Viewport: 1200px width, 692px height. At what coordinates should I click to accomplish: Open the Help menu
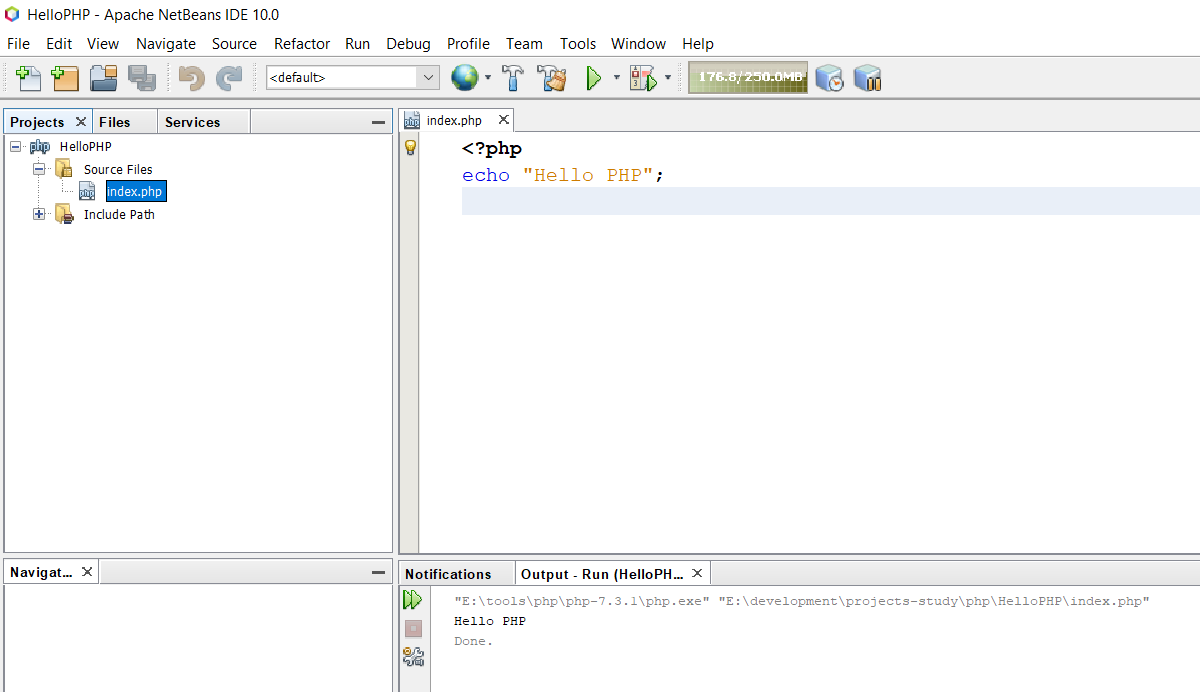pyautogui.click(x=698, y=43)
